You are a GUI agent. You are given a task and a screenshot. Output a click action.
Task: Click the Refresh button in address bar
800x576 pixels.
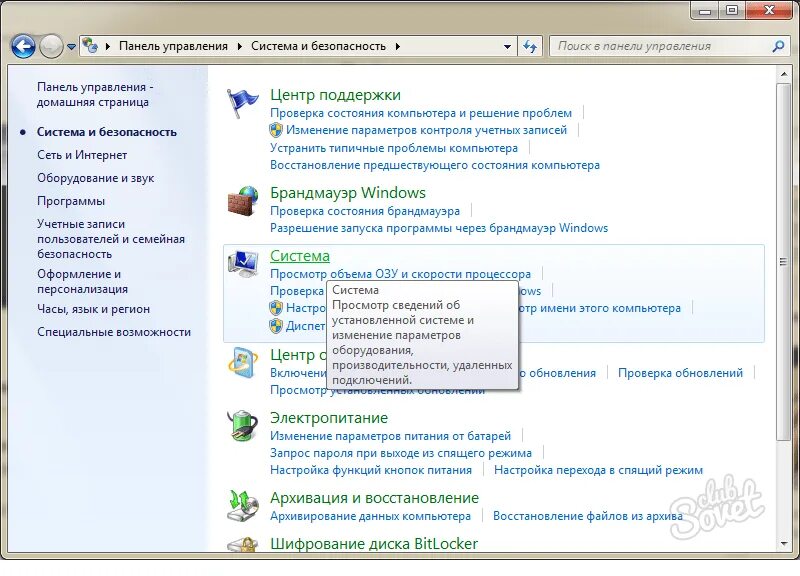pyautogui.click(x=531, y=46)
